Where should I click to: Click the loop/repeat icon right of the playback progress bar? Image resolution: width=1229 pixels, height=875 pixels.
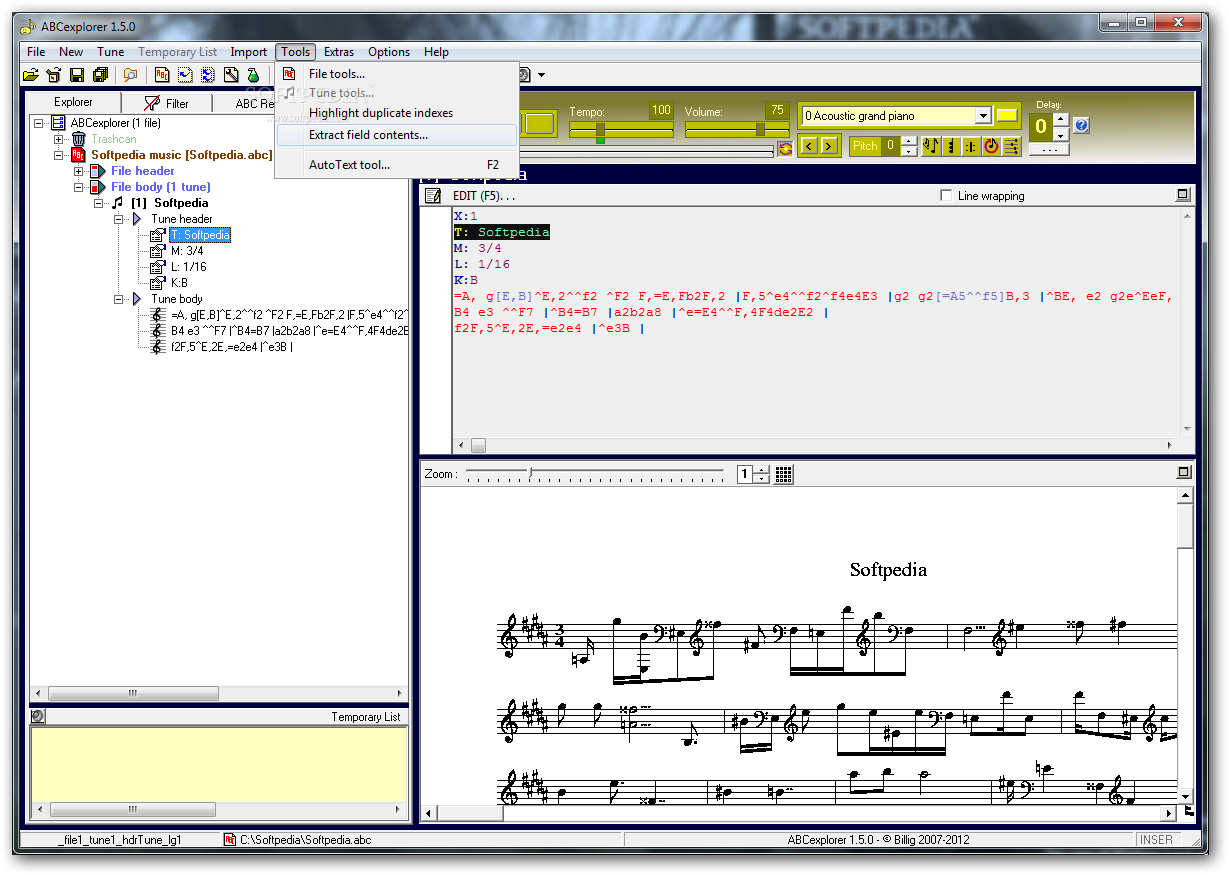pyautogui.click(x=785, y=150)
